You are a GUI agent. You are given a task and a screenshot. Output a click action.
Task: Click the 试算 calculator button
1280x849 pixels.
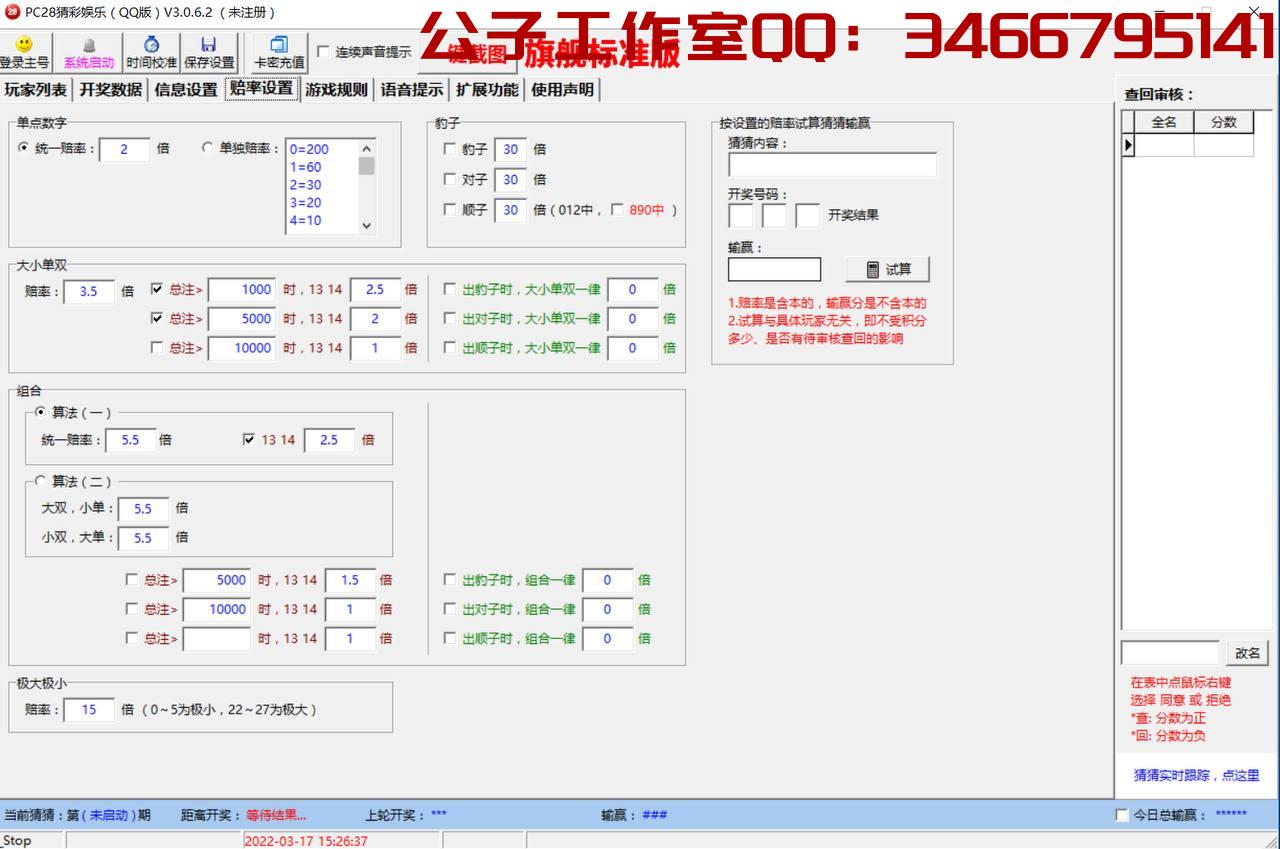pyautogui.click(x=888, y=269)
